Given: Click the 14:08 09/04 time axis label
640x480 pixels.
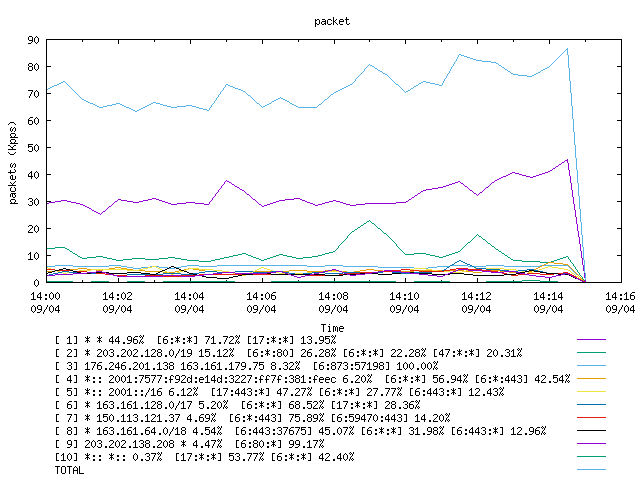Looking at the screenshot, I should pyautogui.click(x=333, y=302).
